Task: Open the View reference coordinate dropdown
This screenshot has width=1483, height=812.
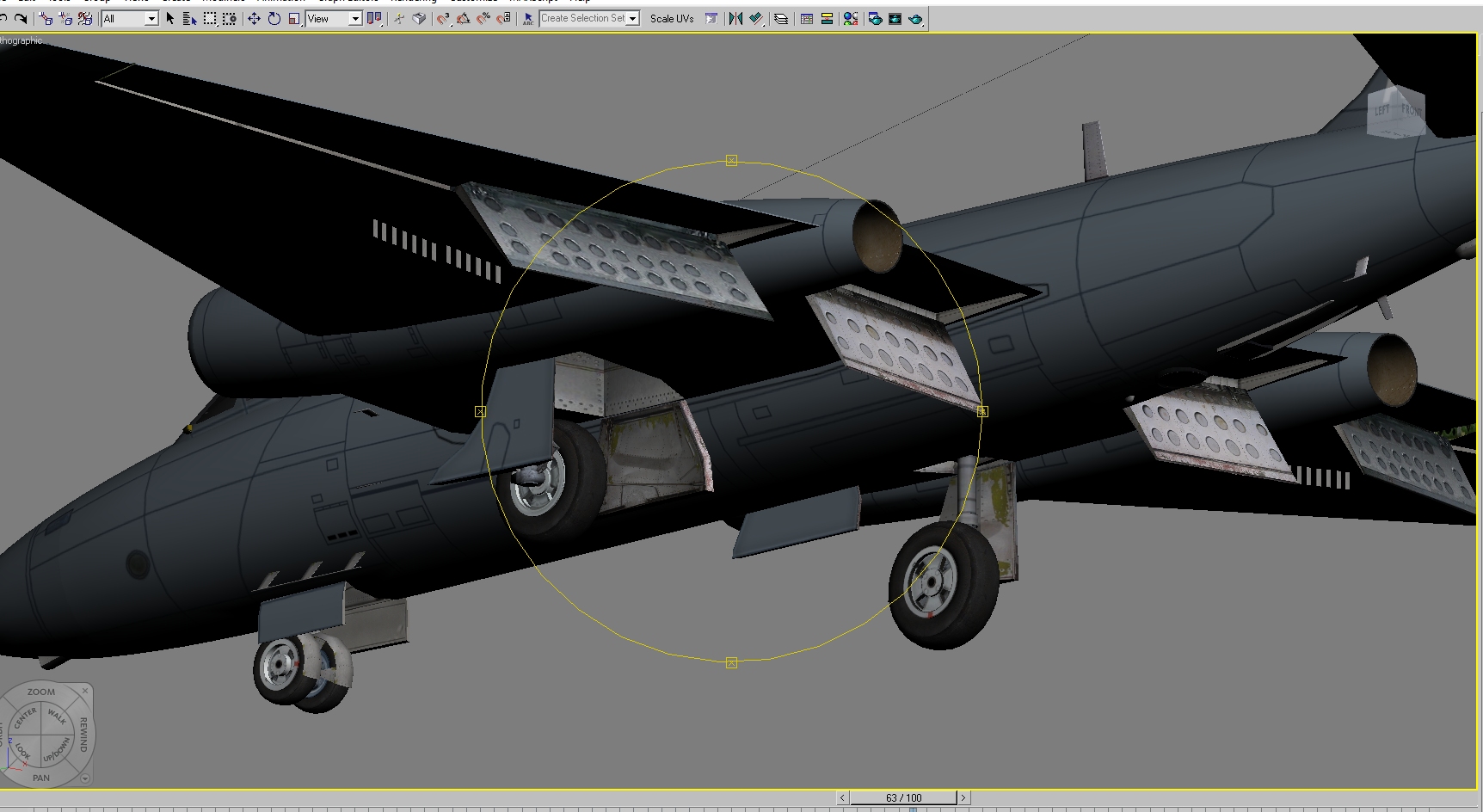Action: pyautogui.click(x=334, y=18)
